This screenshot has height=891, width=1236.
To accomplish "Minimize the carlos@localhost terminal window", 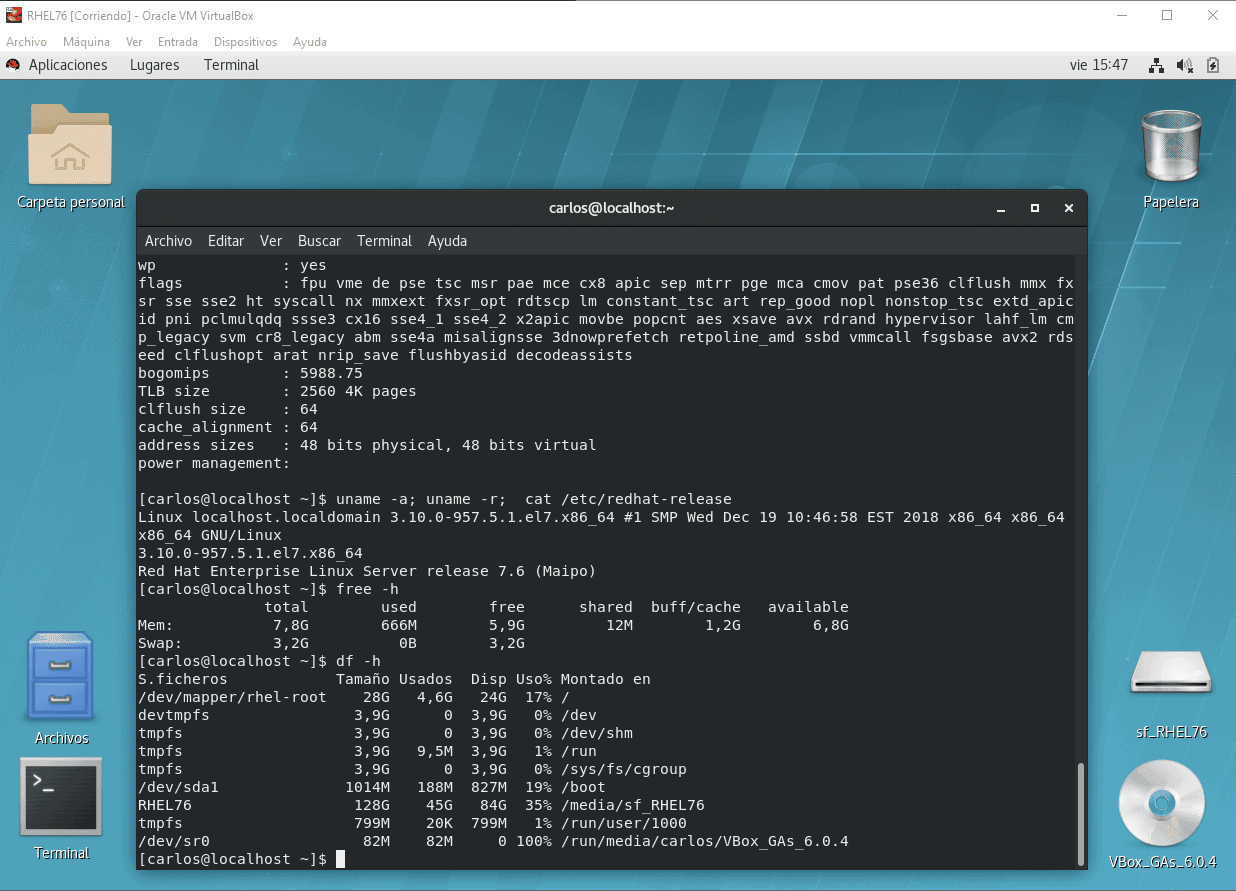I will tap(1001, 209).
